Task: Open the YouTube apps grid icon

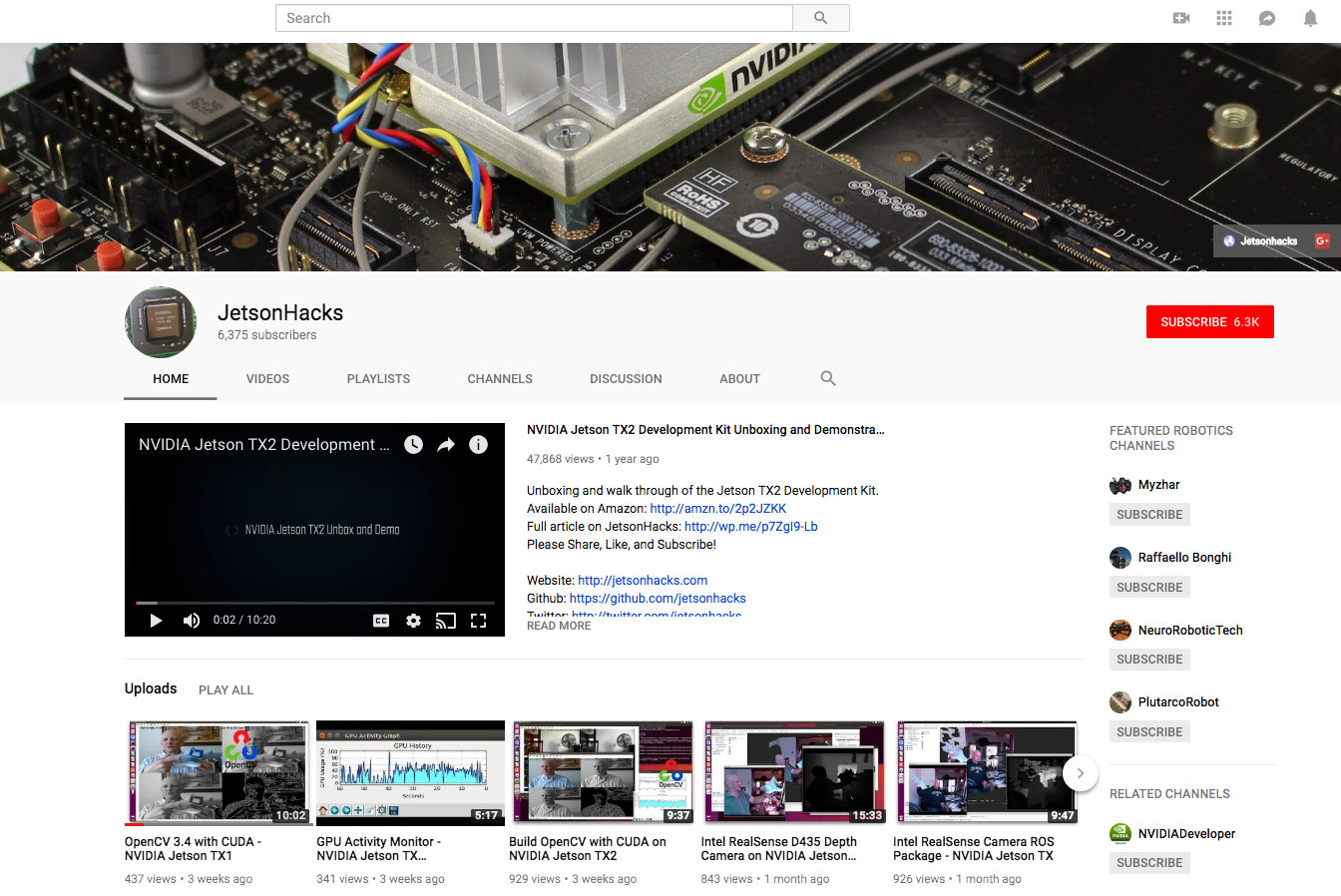Action: [x=1224, y=18]
